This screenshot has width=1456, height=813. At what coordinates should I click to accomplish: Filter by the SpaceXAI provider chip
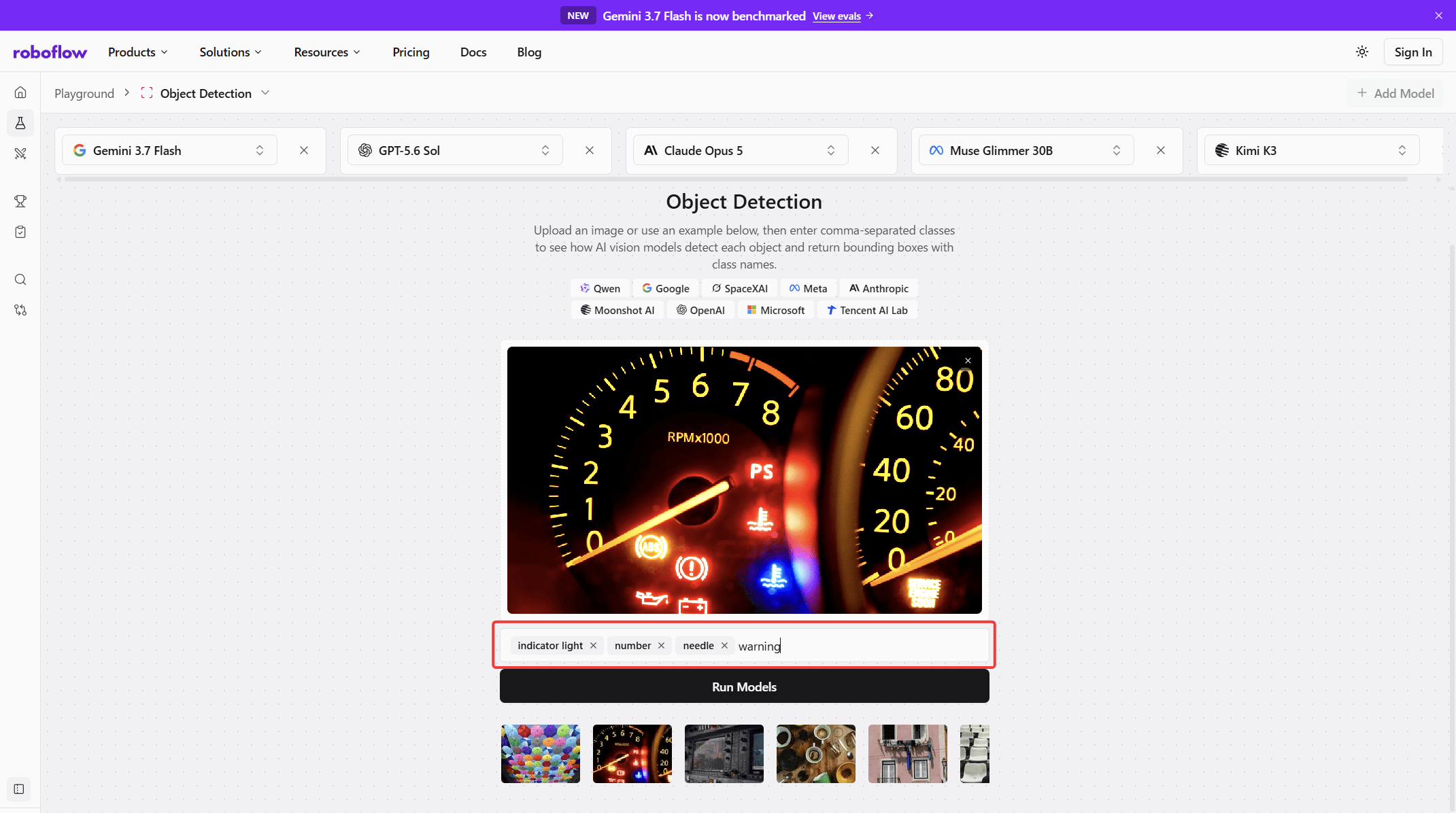pyautogui.click(x=740, y=288)
